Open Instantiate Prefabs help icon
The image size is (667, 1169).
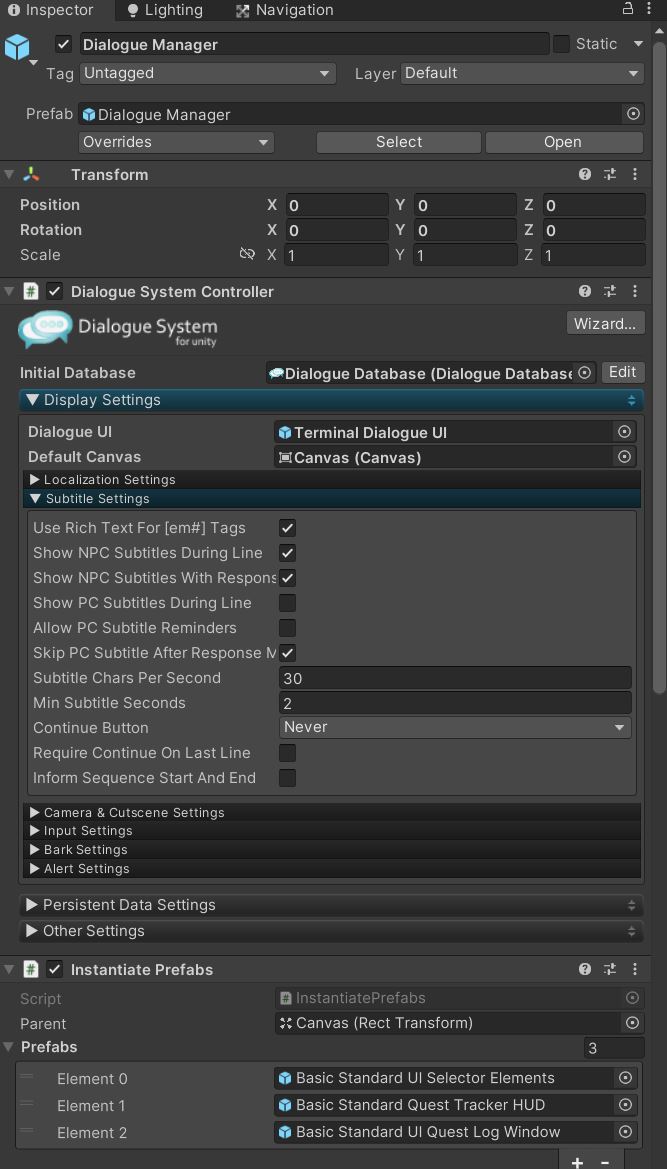point(585,969)
